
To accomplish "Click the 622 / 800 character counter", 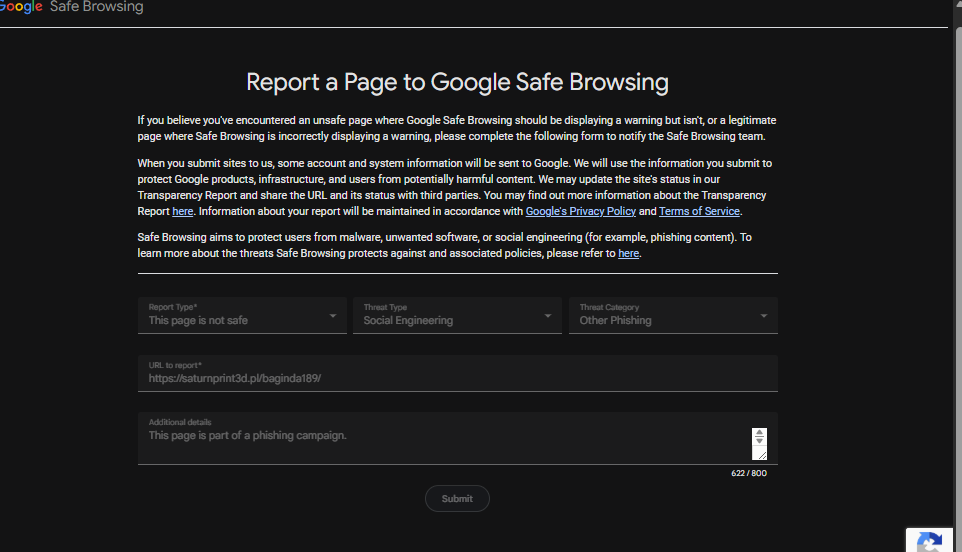I will tap(748, 473).
